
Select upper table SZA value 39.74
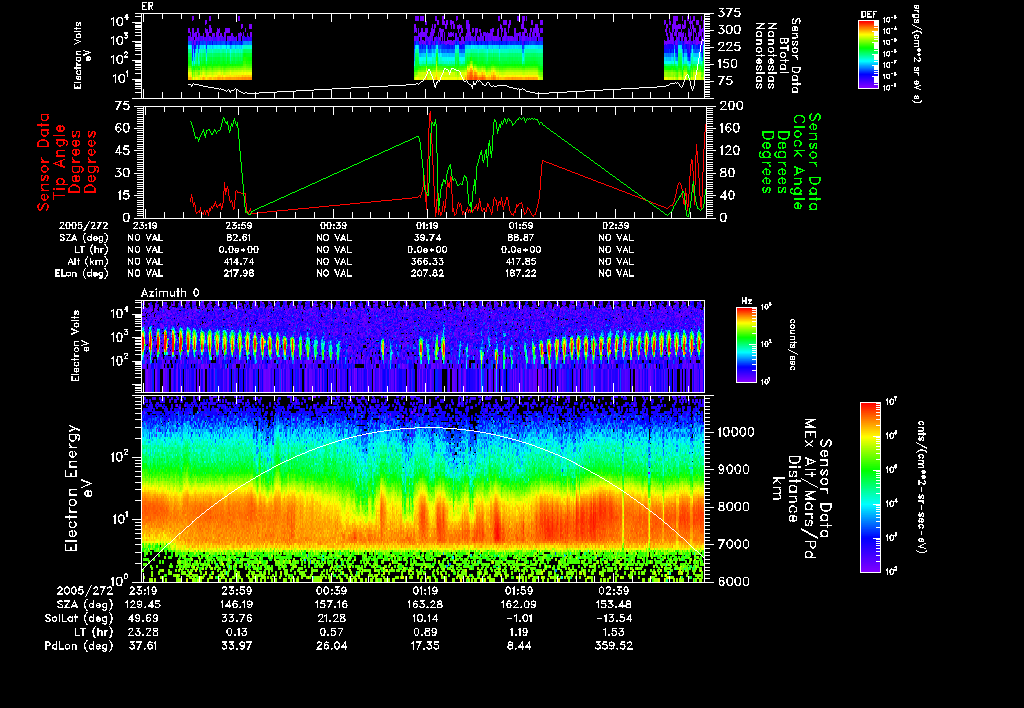coord(427,238)
